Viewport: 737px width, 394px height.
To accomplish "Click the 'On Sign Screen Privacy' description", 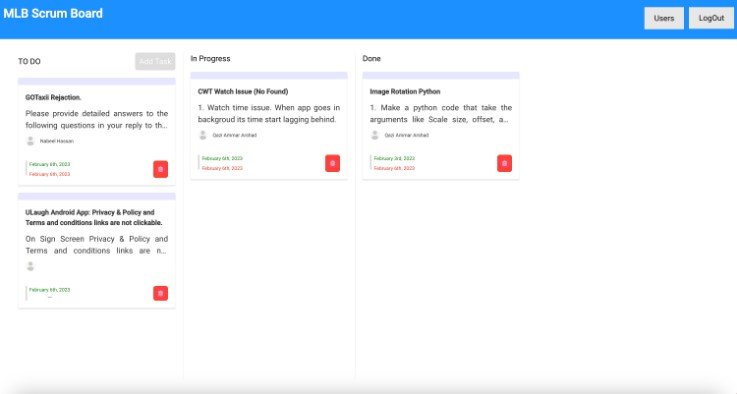I will [96, 245].
